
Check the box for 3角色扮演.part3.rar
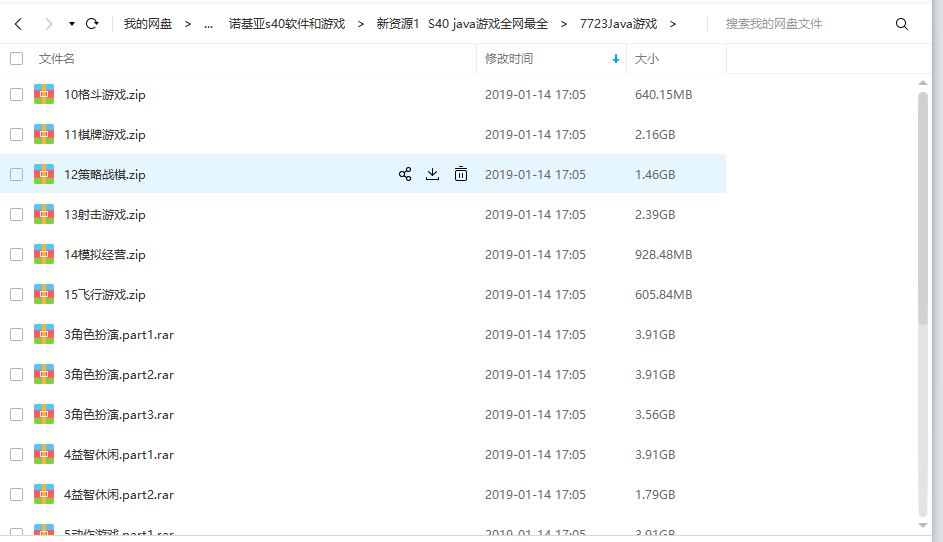(x=17, y=414)
